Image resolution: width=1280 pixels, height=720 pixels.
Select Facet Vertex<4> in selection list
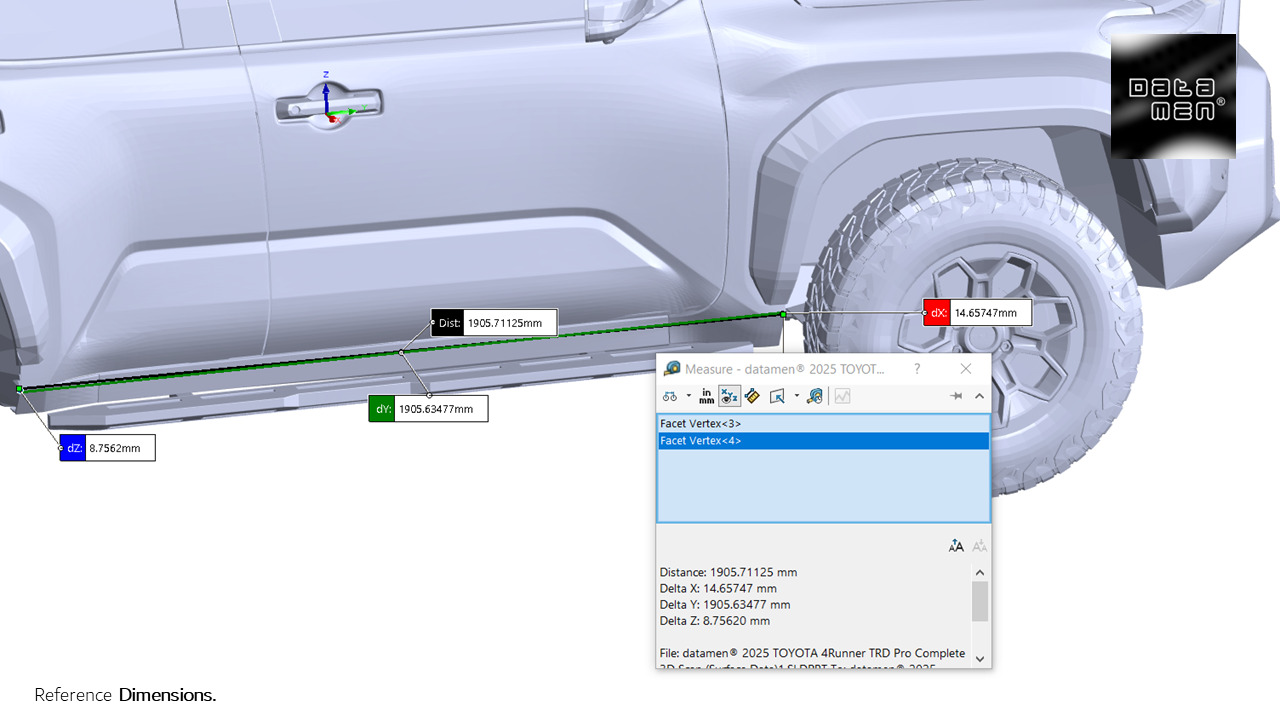823,441
